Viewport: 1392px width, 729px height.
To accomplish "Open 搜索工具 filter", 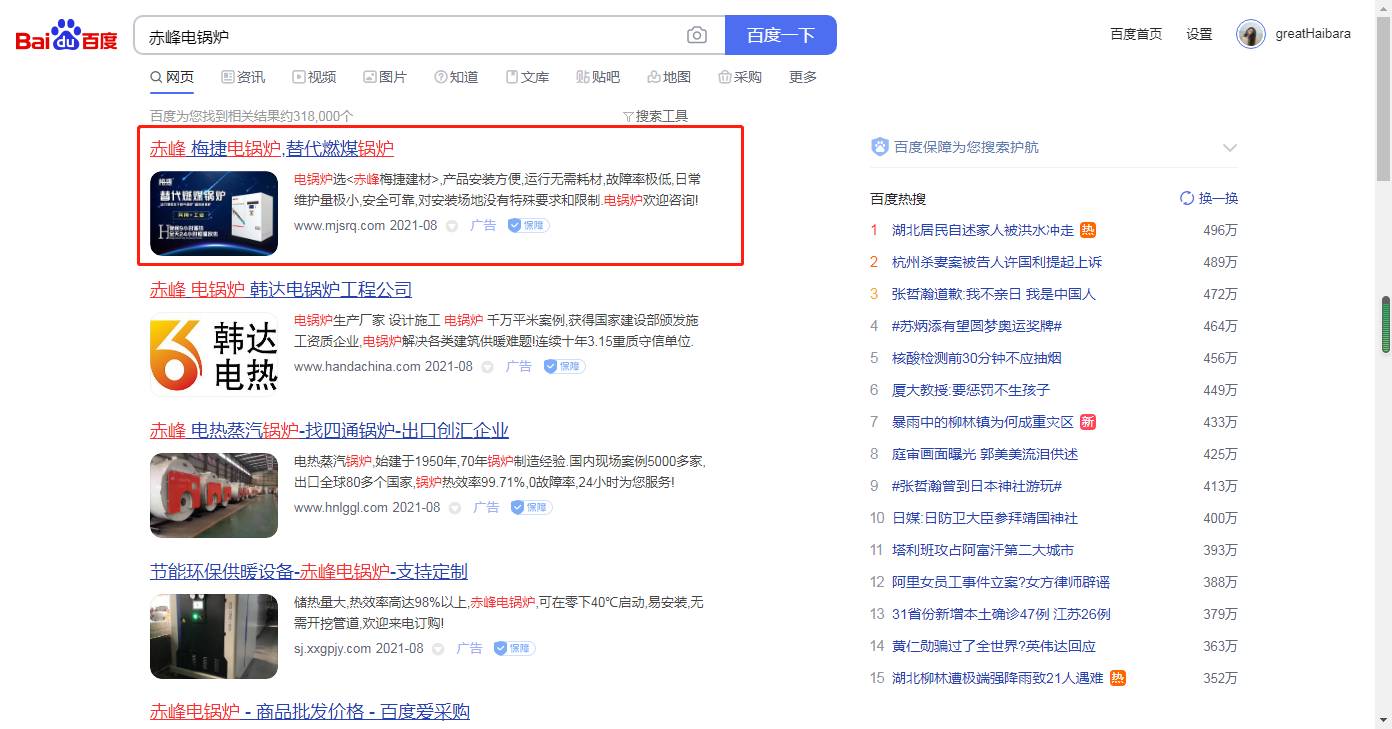I will click(655, 116).
